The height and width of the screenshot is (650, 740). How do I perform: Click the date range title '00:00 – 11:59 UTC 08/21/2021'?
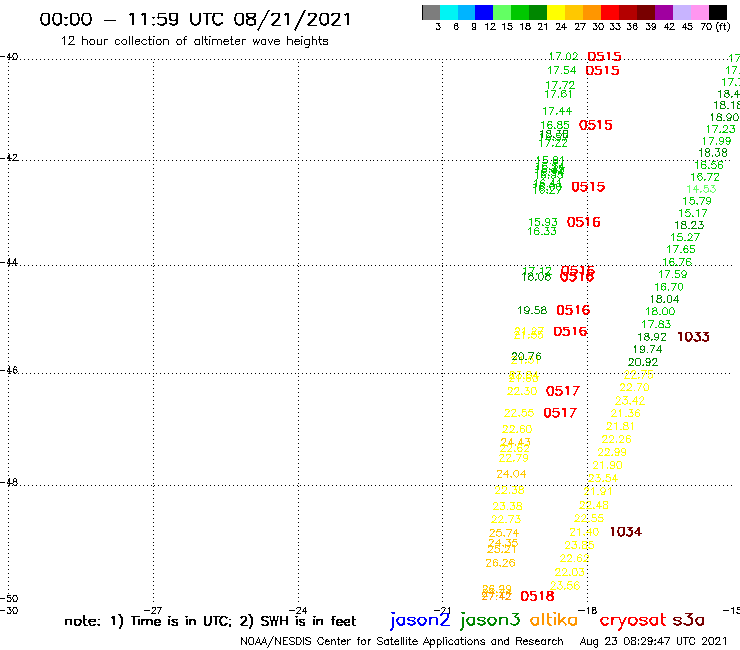pos(195,19)
